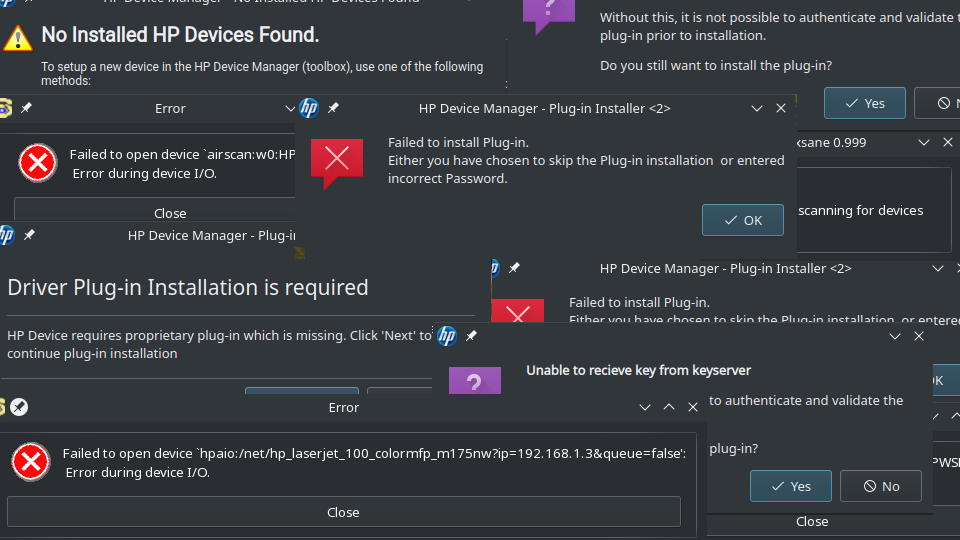This screenshot has height=540, width=960.
Task: Click the HP logo in the front Plug-in Installer title bar
Action: click(x=309, y=108)
